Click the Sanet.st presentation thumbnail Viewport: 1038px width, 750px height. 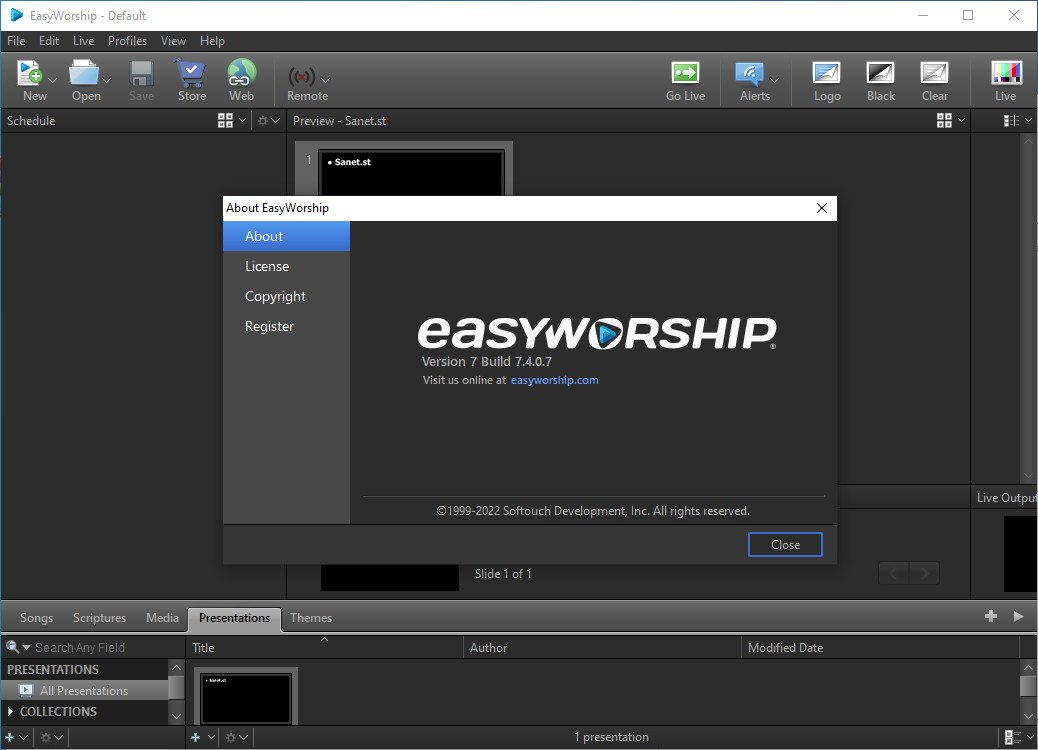(246, 696)
